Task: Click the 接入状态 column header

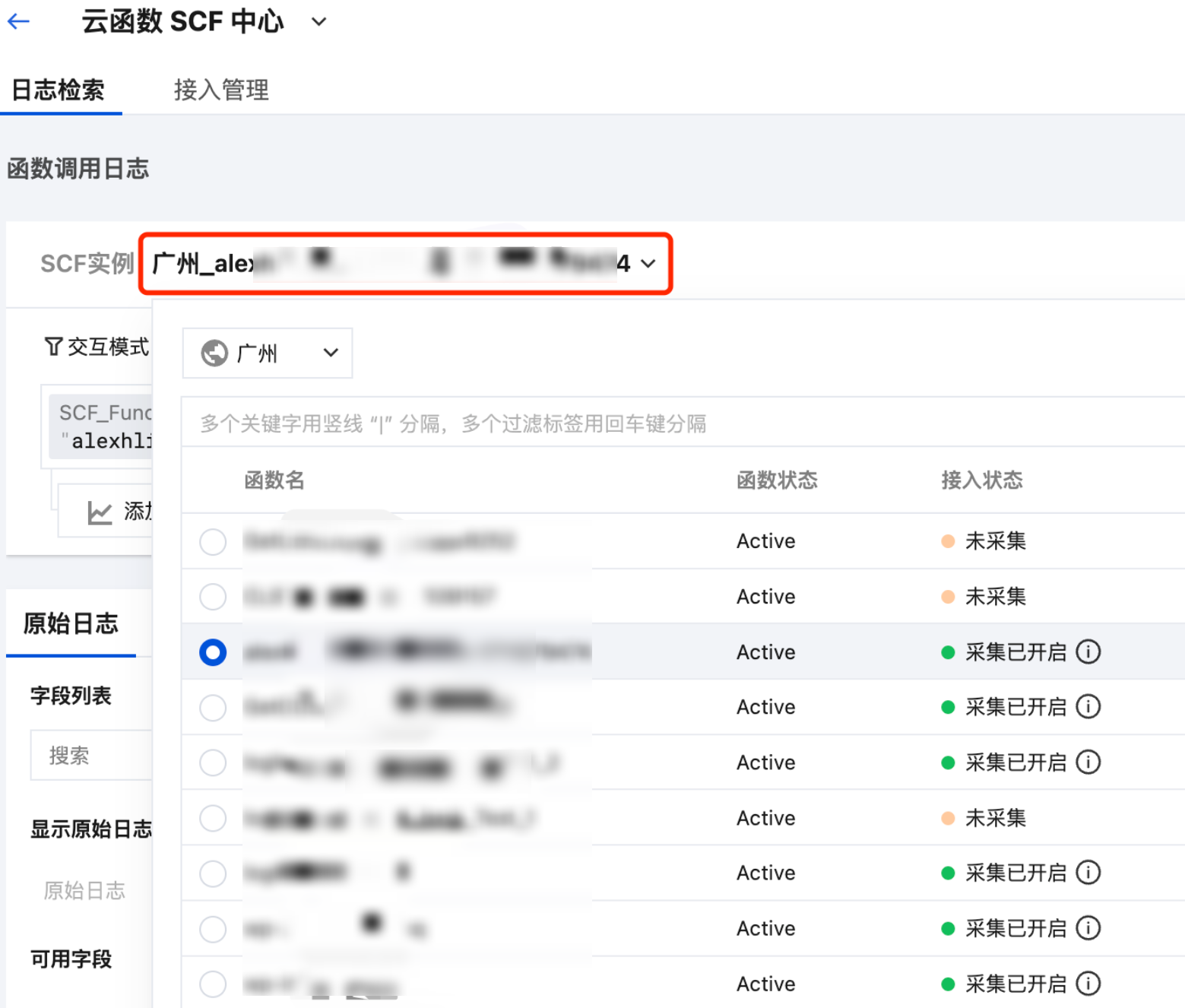Action: pyautogui.click(x=982, y=480)
